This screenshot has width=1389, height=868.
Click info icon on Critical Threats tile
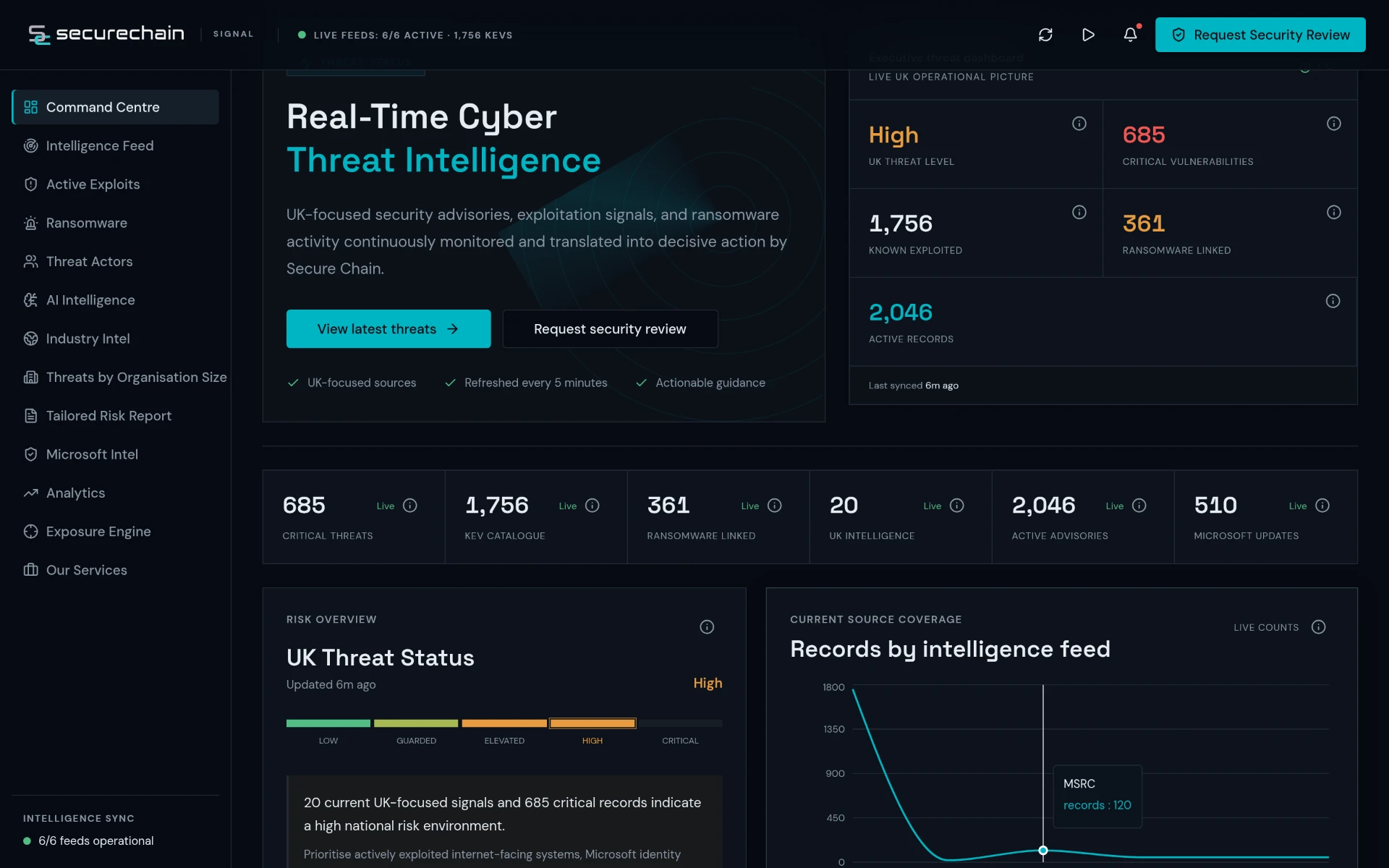pyautogui.click(x=410, y=506)
